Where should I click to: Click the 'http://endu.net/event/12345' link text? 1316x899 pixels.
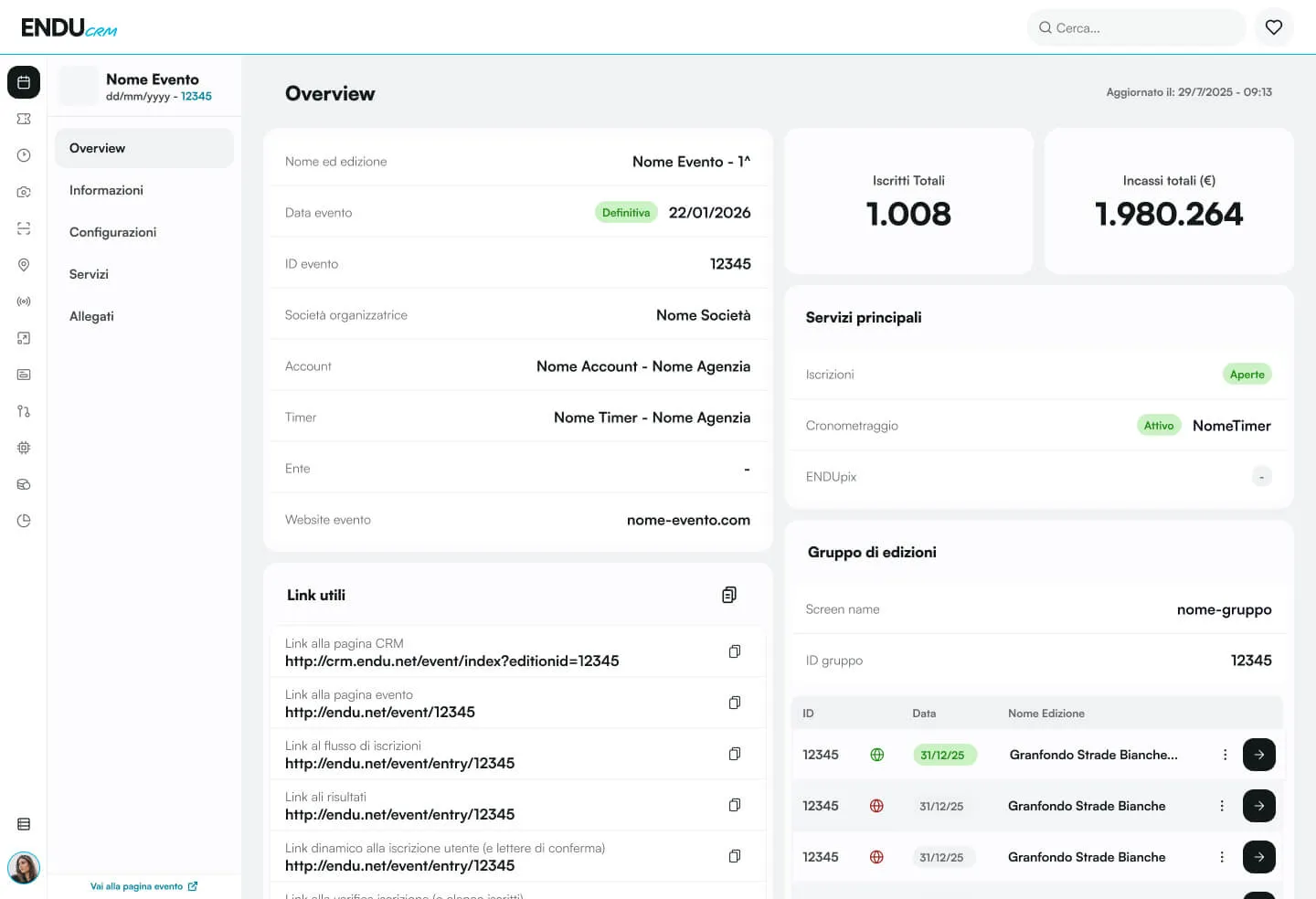380,712
